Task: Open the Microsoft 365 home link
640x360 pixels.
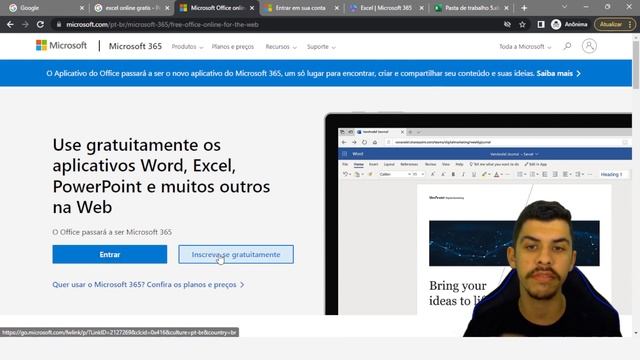Action: (135, 46)
